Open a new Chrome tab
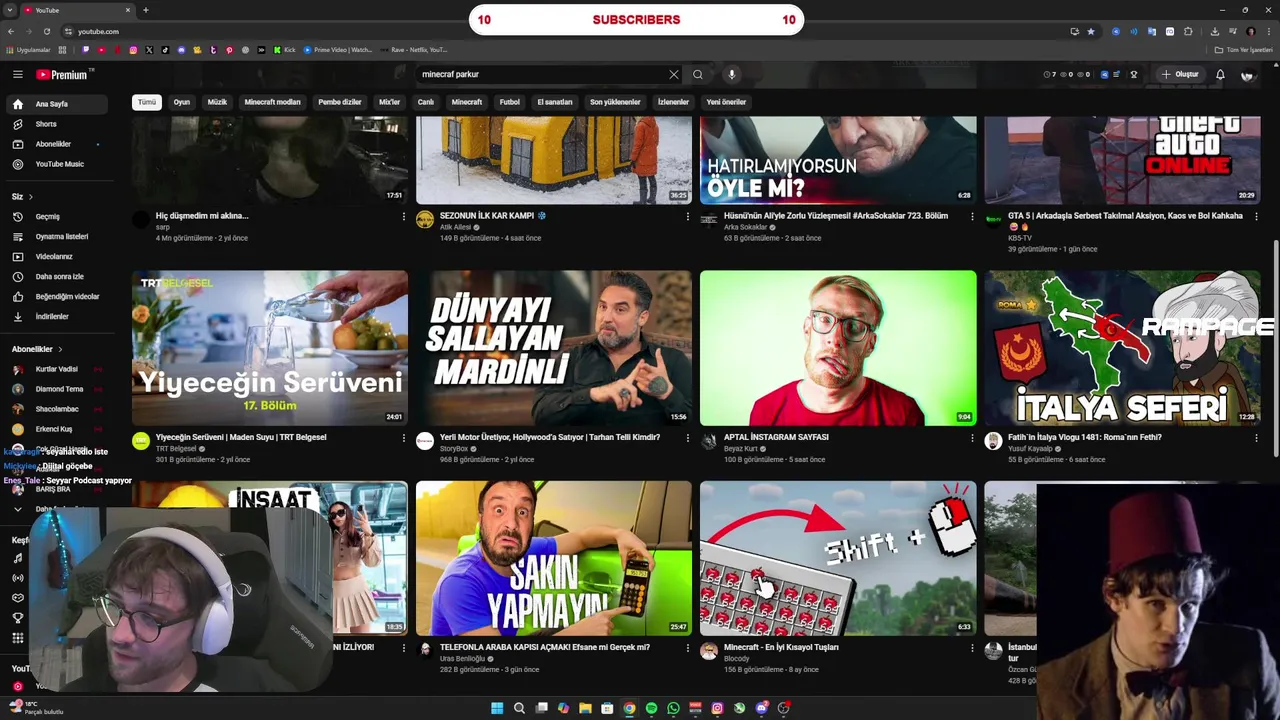The image size is (1280, 720). [145, 10]
